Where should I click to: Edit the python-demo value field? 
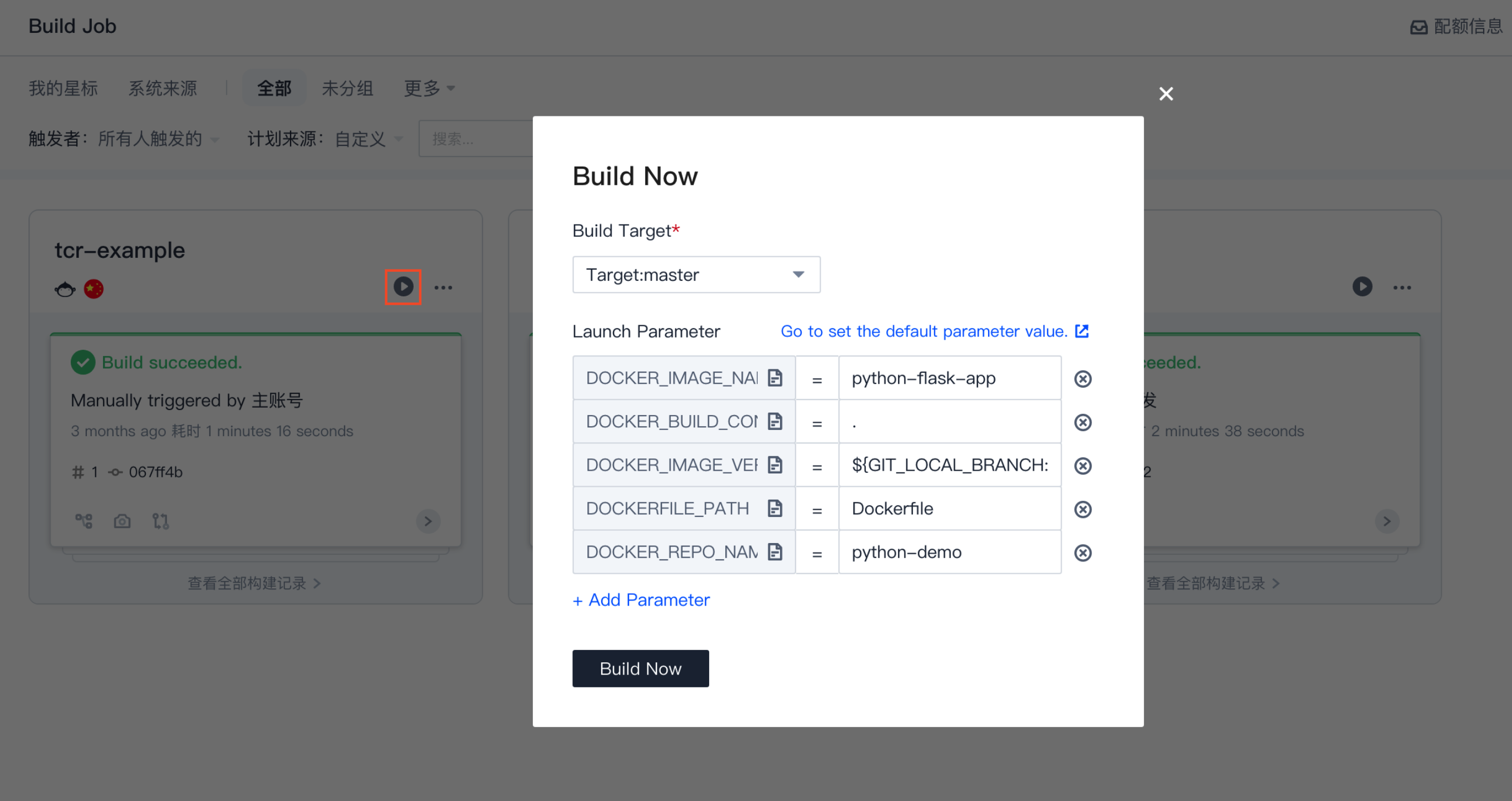coord(950,552)
